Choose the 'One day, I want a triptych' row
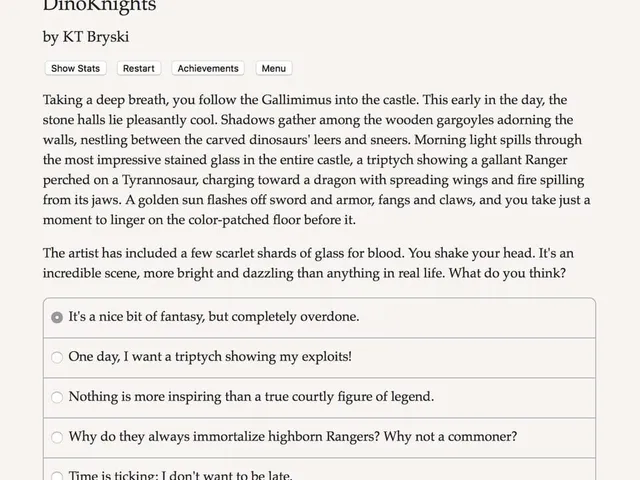The image size is (640, 480). (320, 358)
